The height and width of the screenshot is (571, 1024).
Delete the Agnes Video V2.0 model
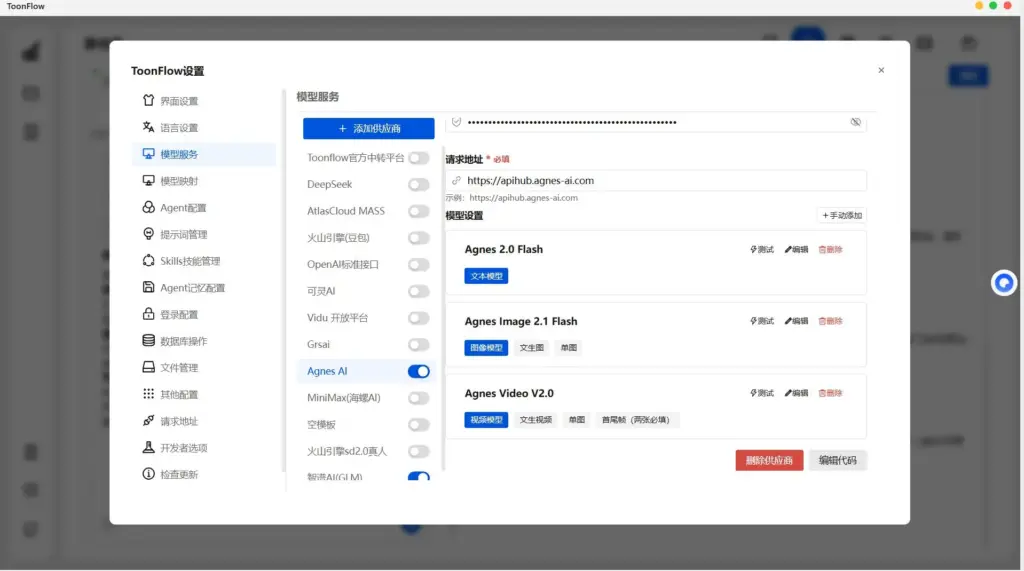click(x=830, y=393)
